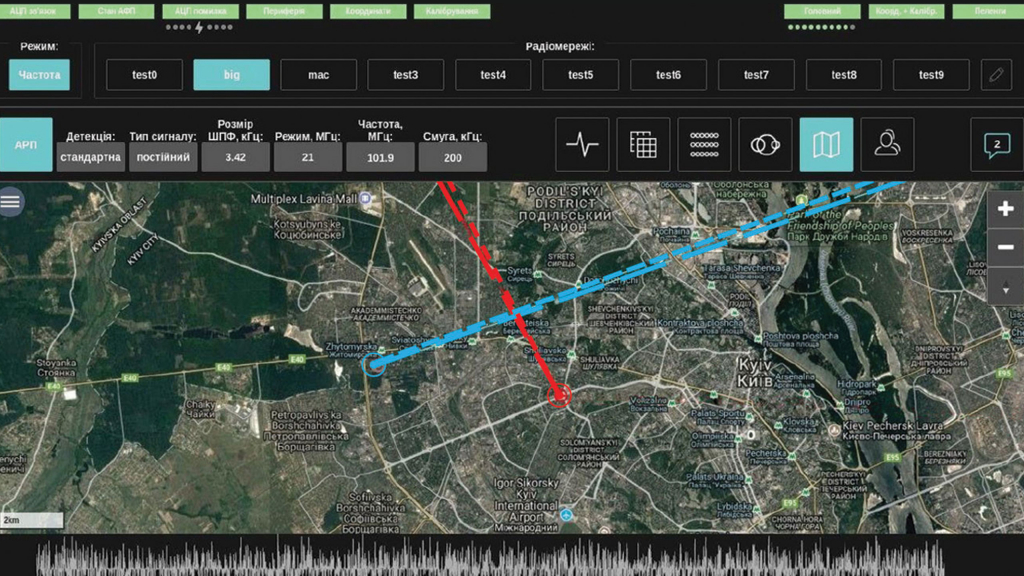
Task: Open the Тип сигналу постійний dropdown
Action: coord(163,157)
